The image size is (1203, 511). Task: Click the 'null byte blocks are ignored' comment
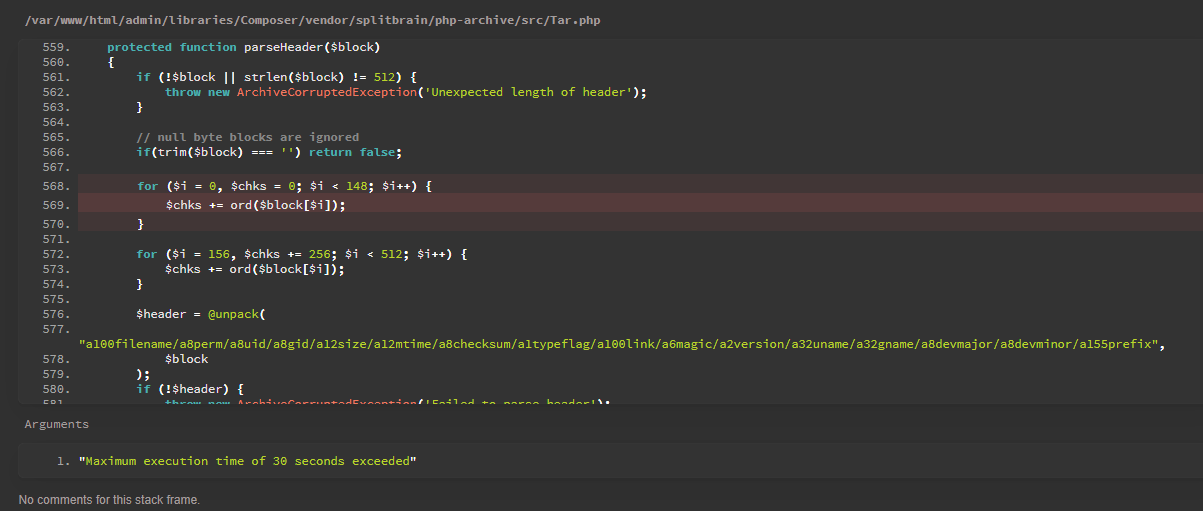(247, 137)
